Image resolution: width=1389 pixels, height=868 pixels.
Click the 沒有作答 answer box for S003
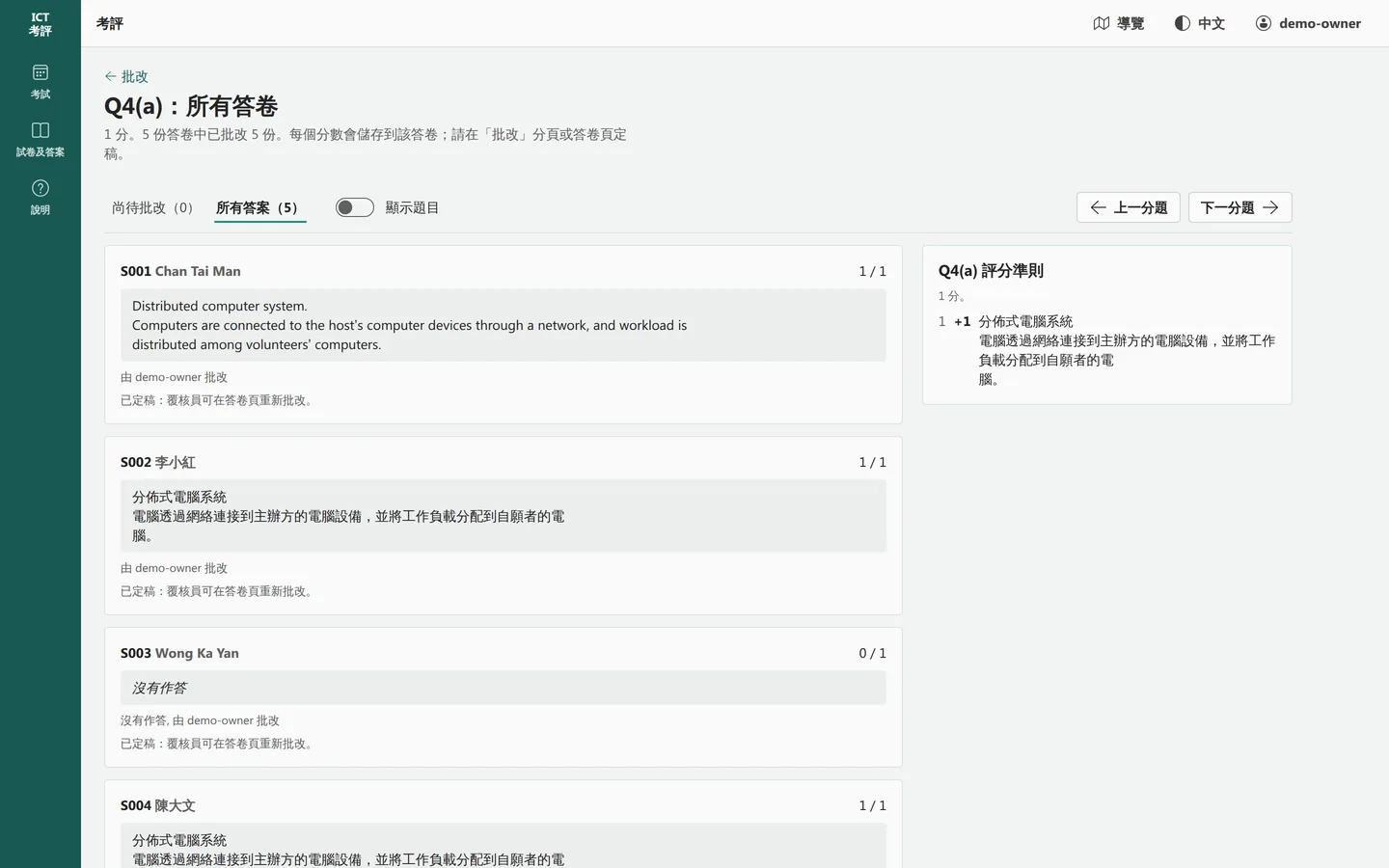pyautogui.click(x=504, y=688)
